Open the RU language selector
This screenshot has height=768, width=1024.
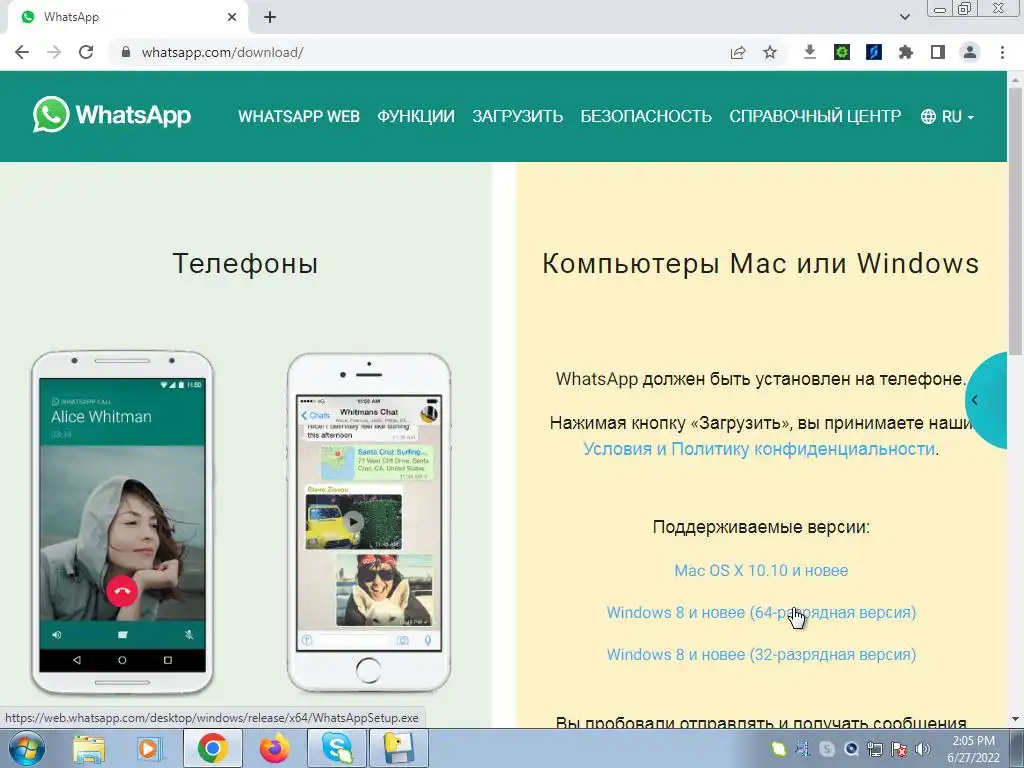948,116
